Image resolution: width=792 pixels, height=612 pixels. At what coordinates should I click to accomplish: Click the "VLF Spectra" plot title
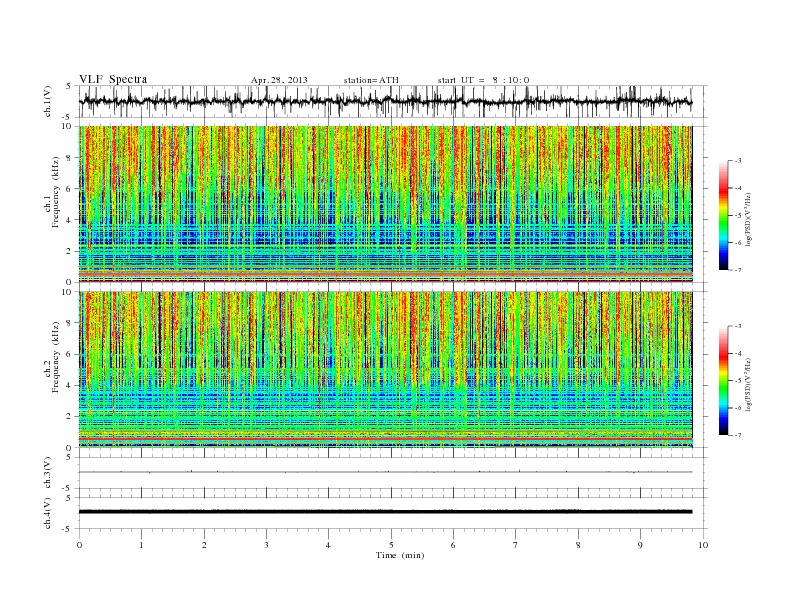click(x=113, y=79)
